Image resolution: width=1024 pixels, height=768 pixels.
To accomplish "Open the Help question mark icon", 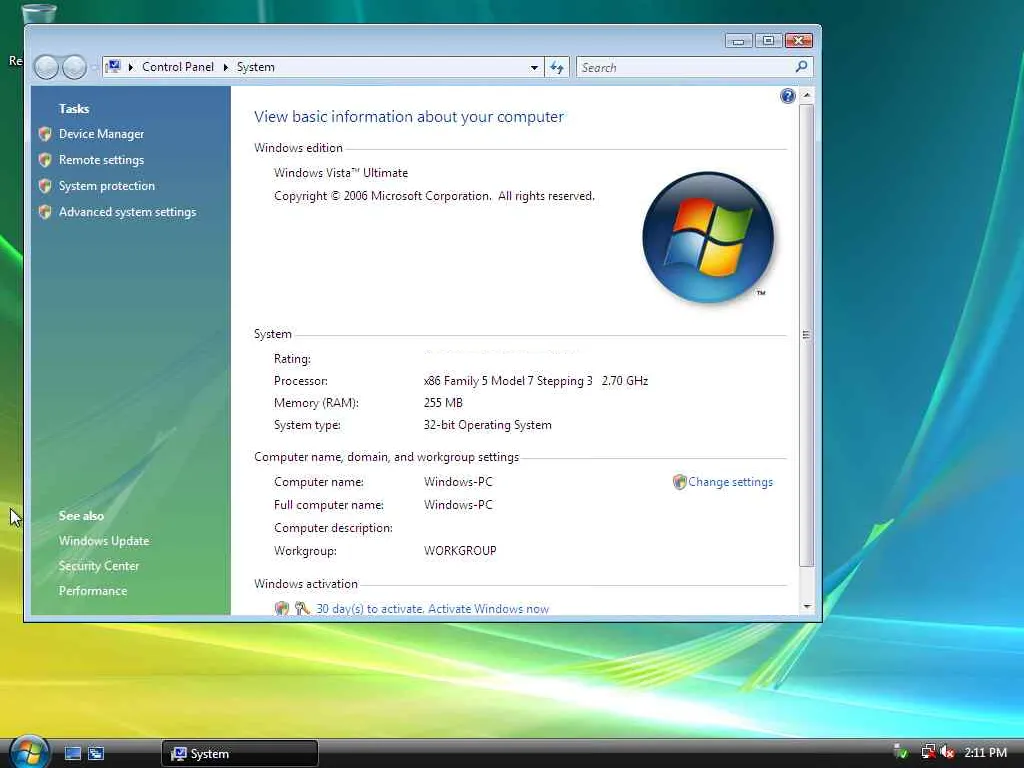I will point(788,96).
